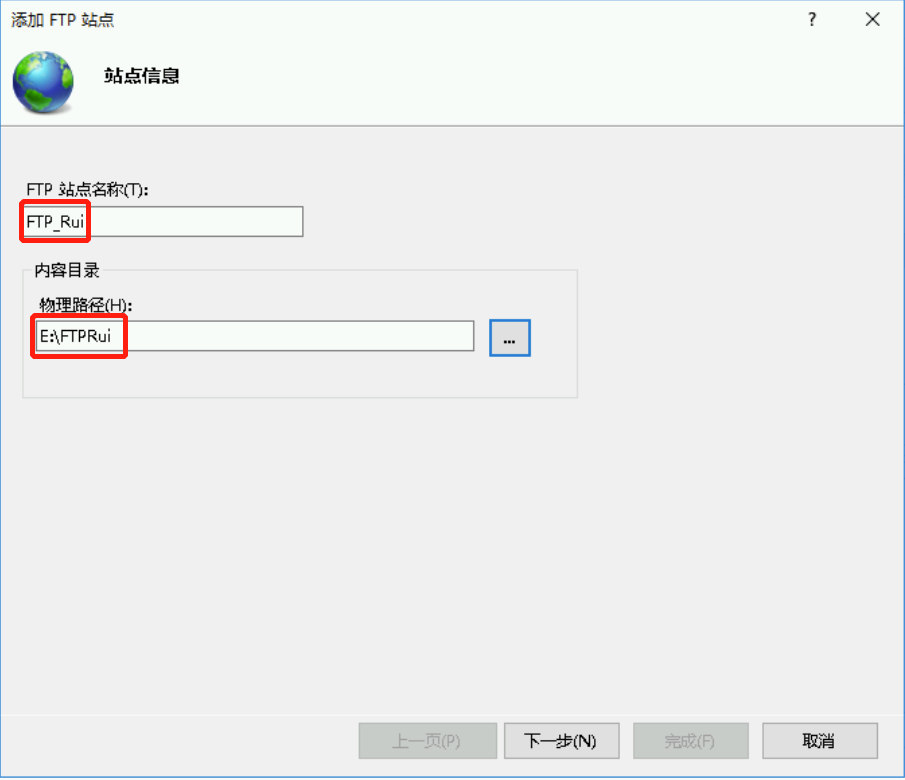Open help with the ? title bar button
The height and width of the screenshot is (780, 905).
pyautogui.click(x=812, y=19)
